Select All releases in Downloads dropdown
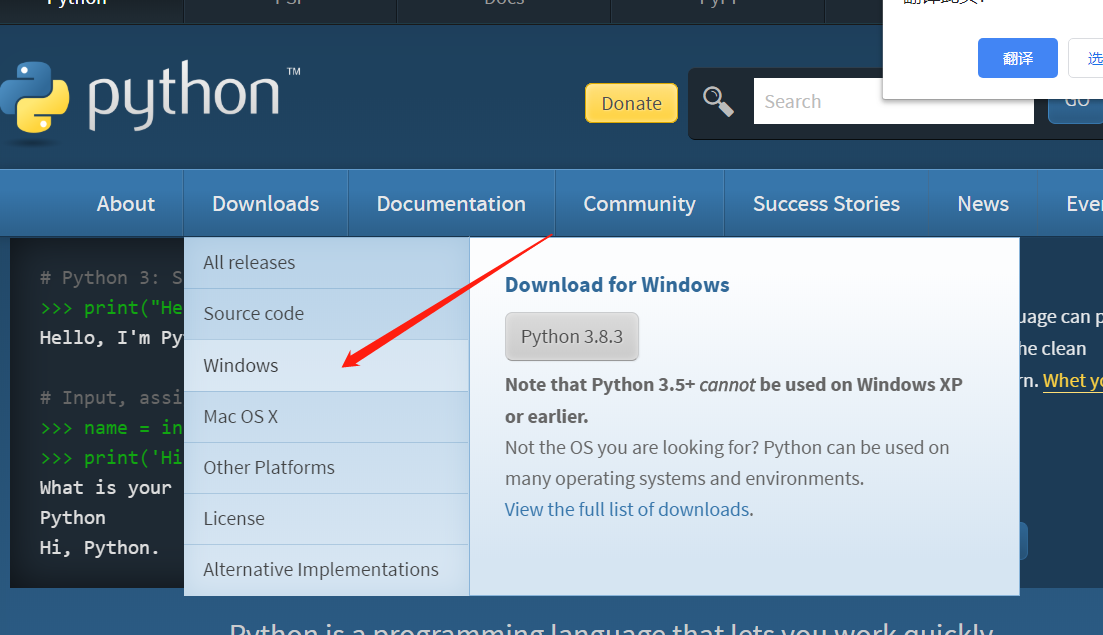 326,262
